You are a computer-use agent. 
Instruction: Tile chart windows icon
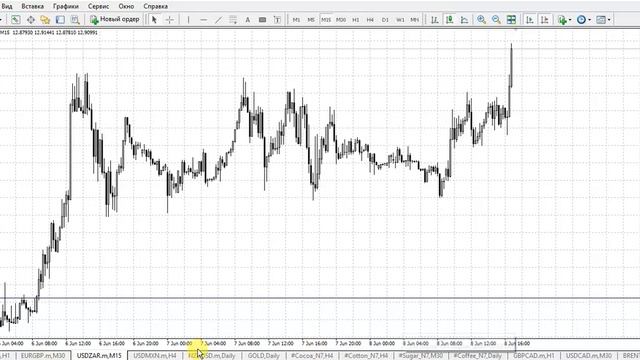511,20
